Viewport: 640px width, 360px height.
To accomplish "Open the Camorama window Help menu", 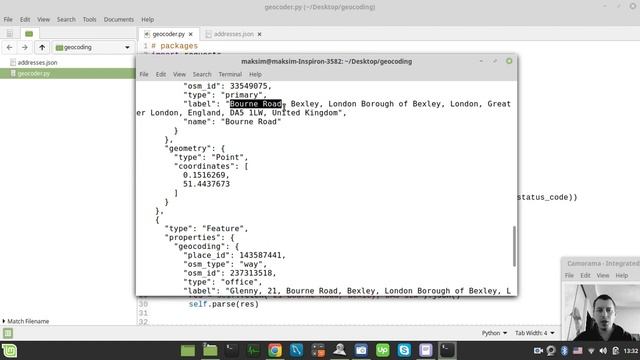I will pyautogui.click(x=622, y=276).
